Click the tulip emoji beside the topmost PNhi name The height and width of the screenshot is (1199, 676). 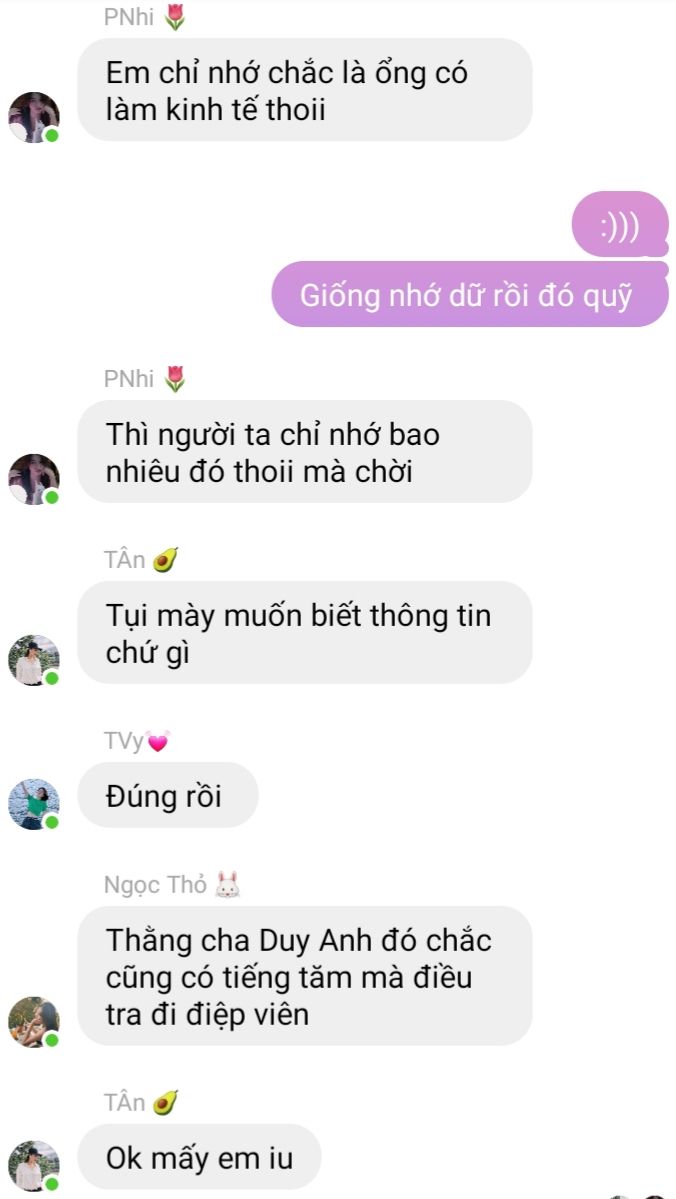point(175,17)
